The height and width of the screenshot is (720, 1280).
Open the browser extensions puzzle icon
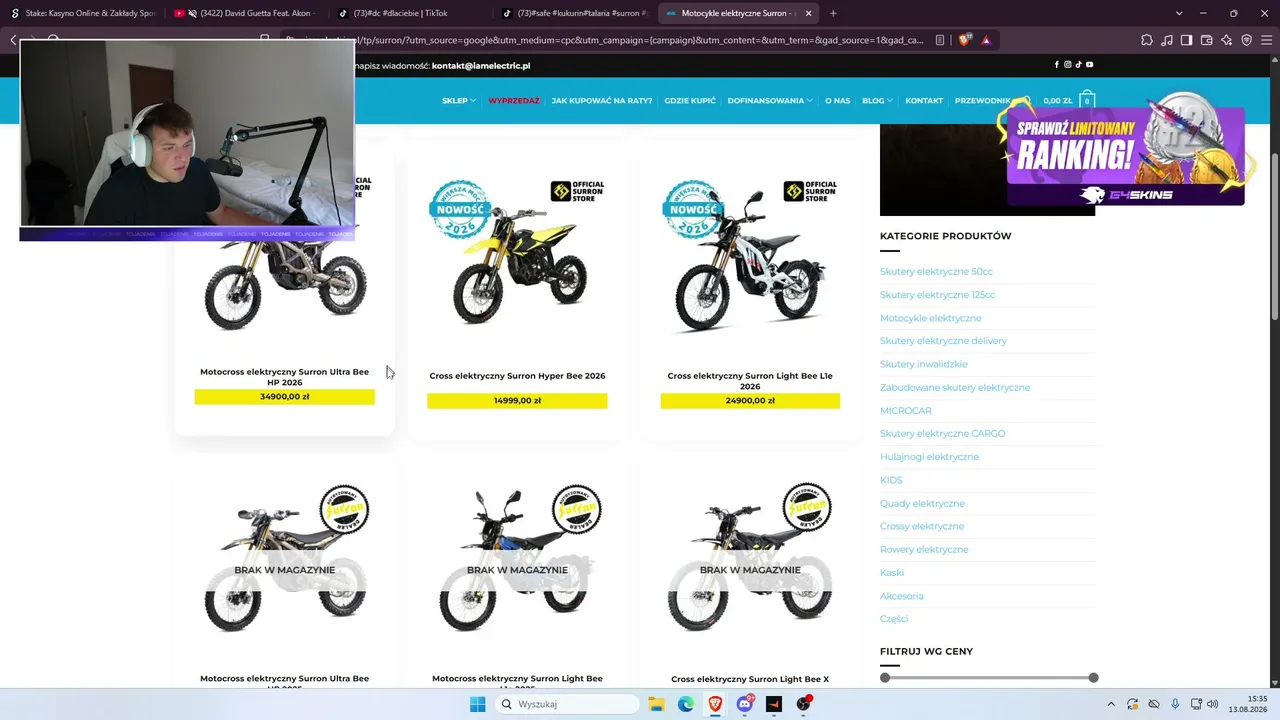1147,40
